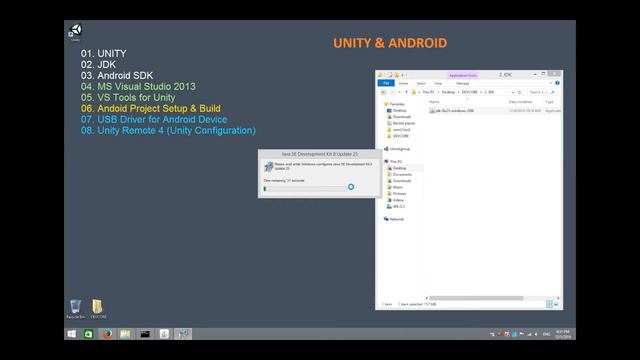The image size is (640, 360).
Task: Open the Windows Start button
Action: pyautogui.click(x=71, y=334)
